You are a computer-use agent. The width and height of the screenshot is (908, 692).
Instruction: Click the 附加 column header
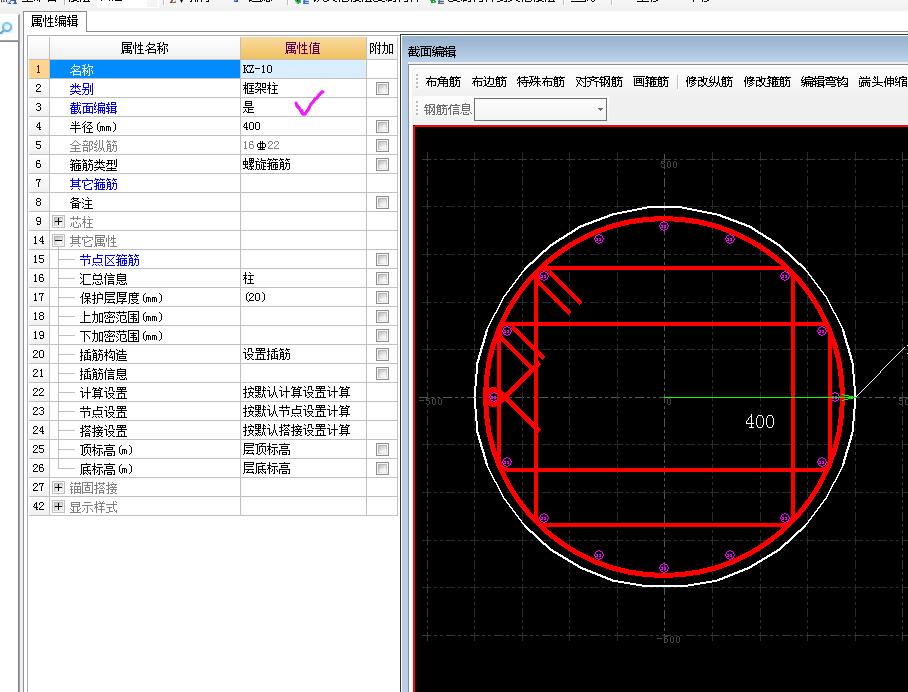coord(382,48)
